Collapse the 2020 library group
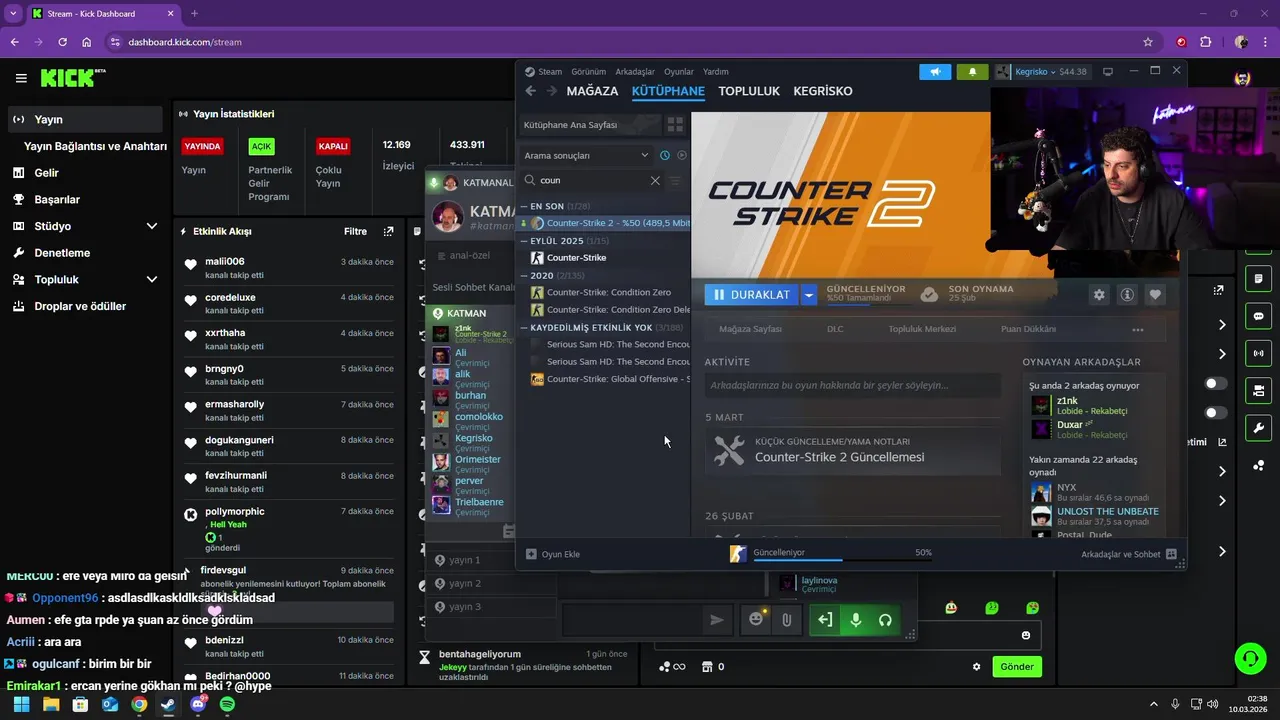The height and width of the screenshot is (720, 1280). tap(523, 275)
